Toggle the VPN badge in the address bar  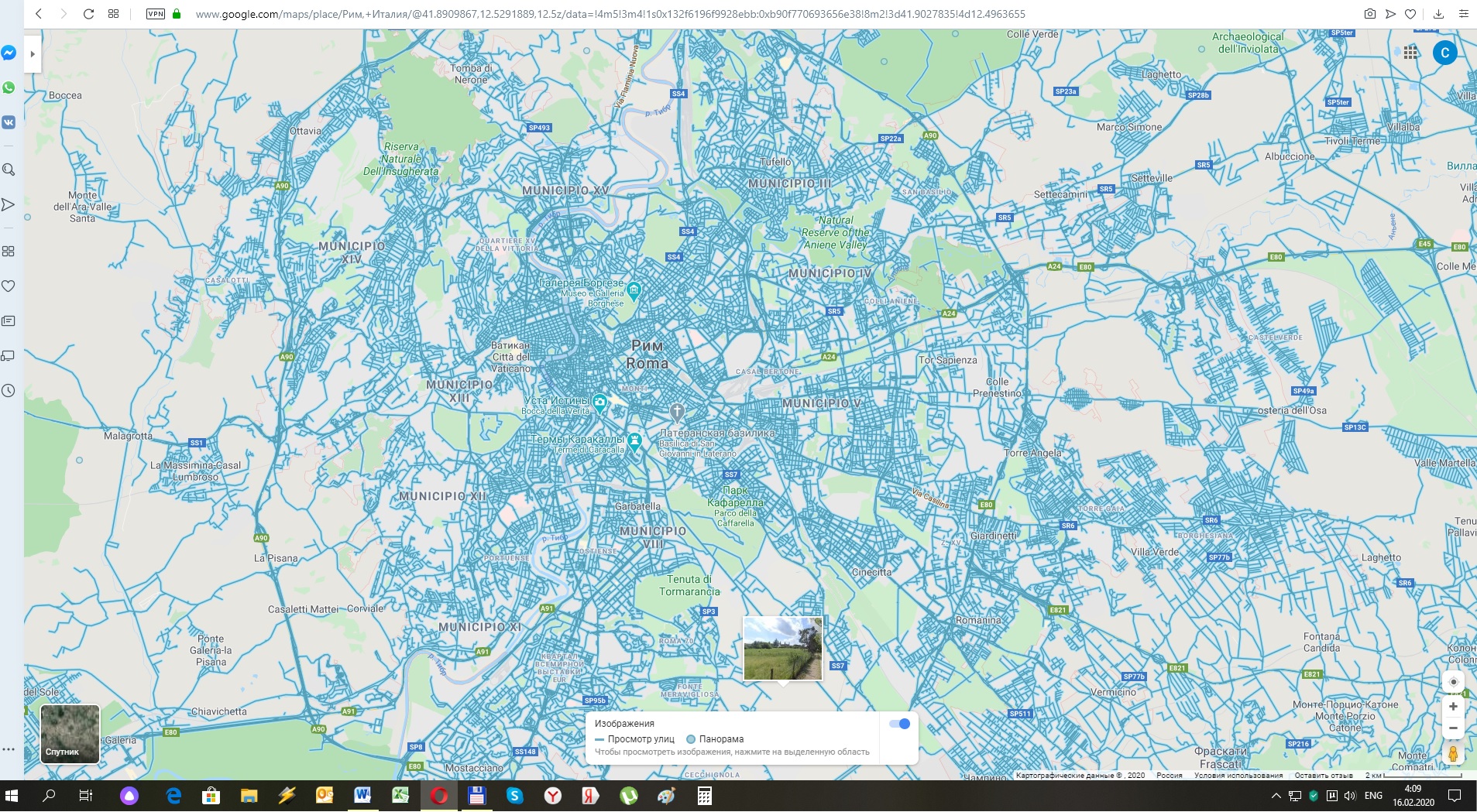156,14
